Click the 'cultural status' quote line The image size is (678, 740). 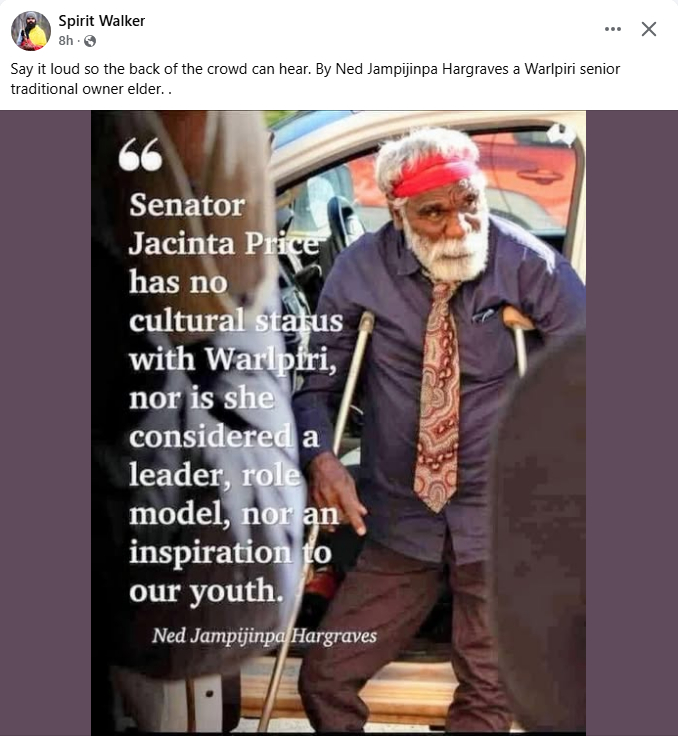point(235,321)
